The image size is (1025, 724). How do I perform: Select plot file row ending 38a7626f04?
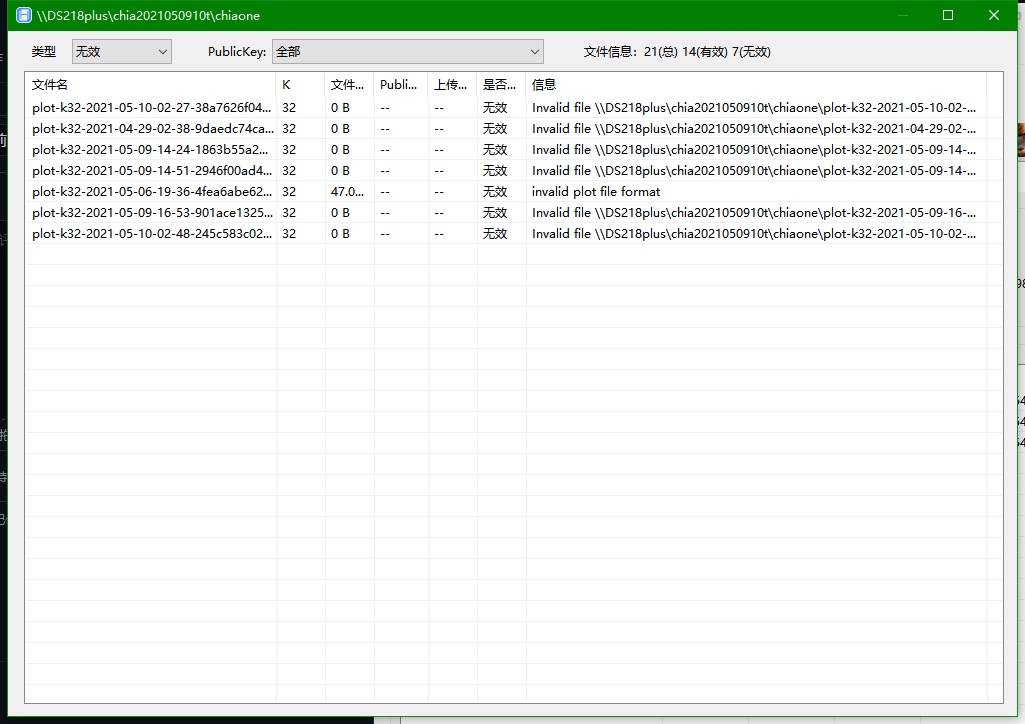click(x=150, y=106)
